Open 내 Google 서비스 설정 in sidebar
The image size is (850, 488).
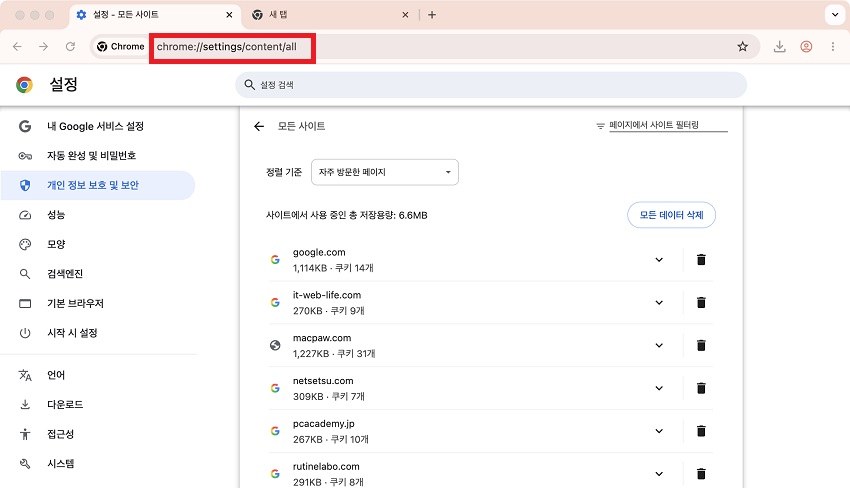pos(98,126)
